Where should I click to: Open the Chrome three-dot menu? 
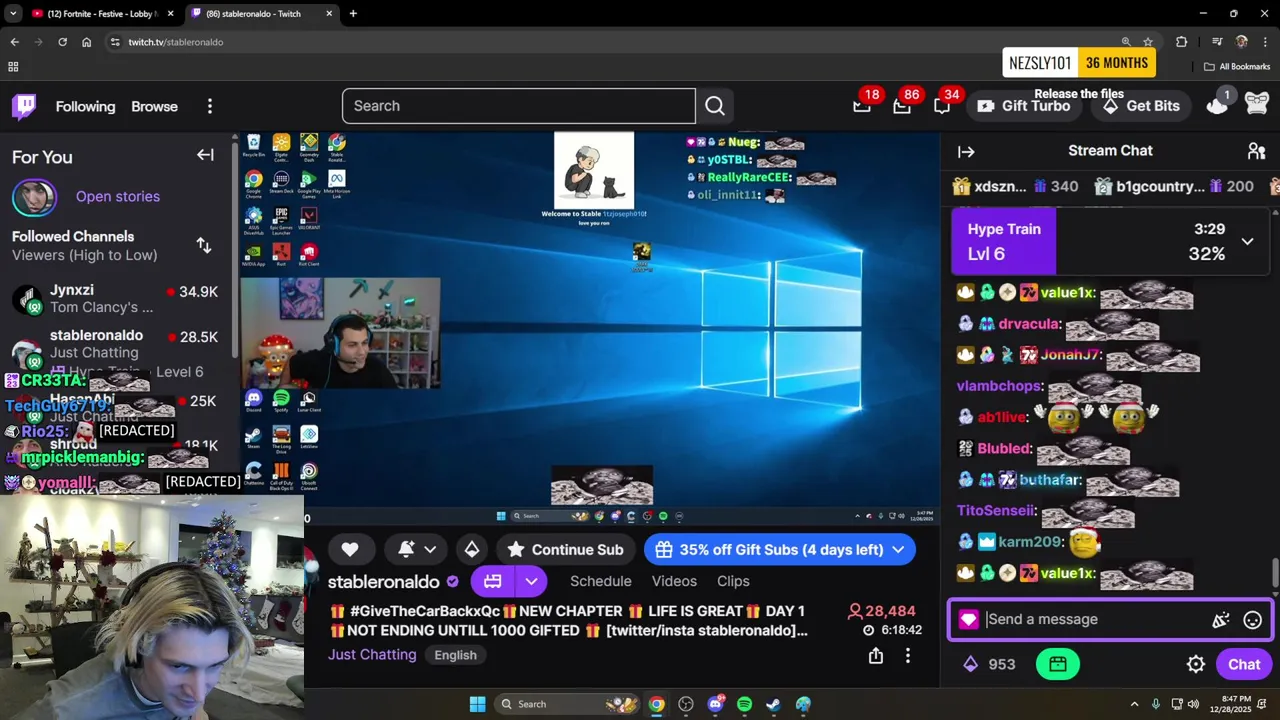1265,42
